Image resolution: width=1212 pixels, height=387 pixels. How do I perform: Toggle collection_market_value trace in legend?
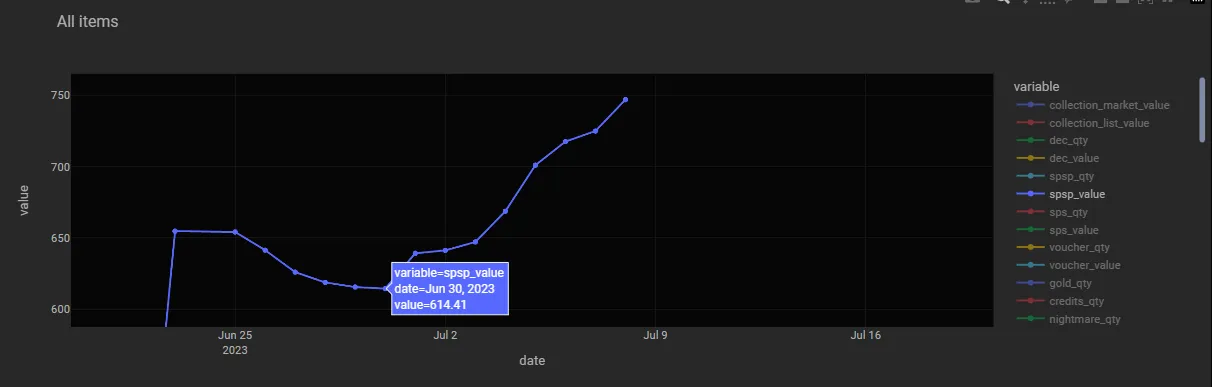tap(1091, 105)
